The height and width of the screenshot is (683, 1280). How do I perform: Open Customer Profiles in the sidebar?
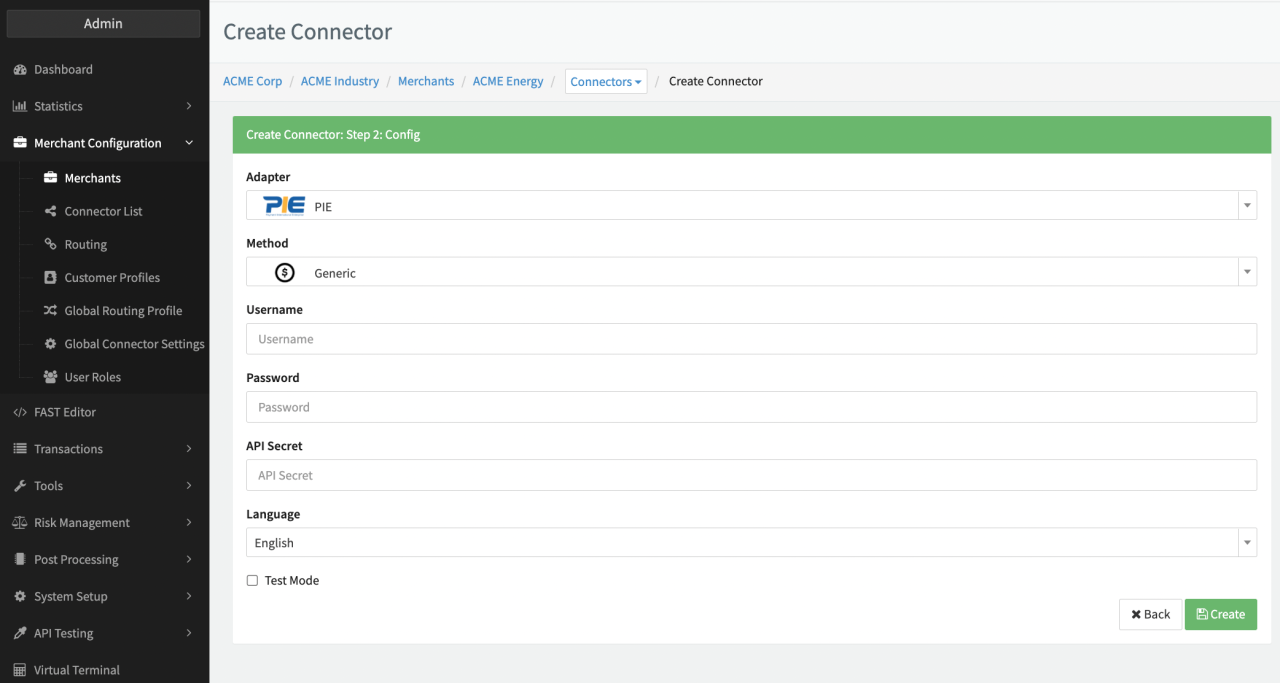(112, 278)
